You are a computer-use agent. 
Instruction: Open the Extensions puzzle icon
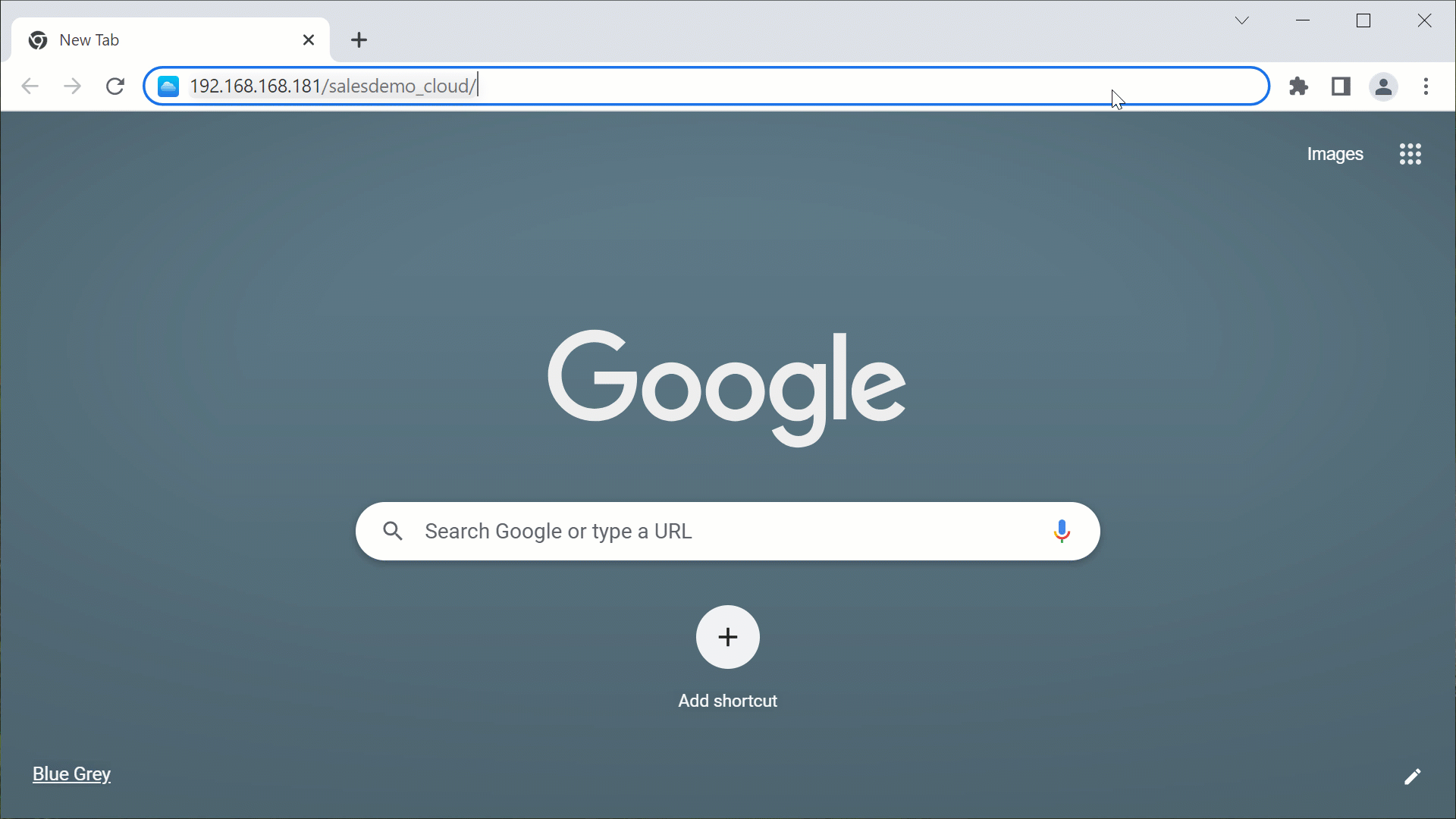point(1299,86)
